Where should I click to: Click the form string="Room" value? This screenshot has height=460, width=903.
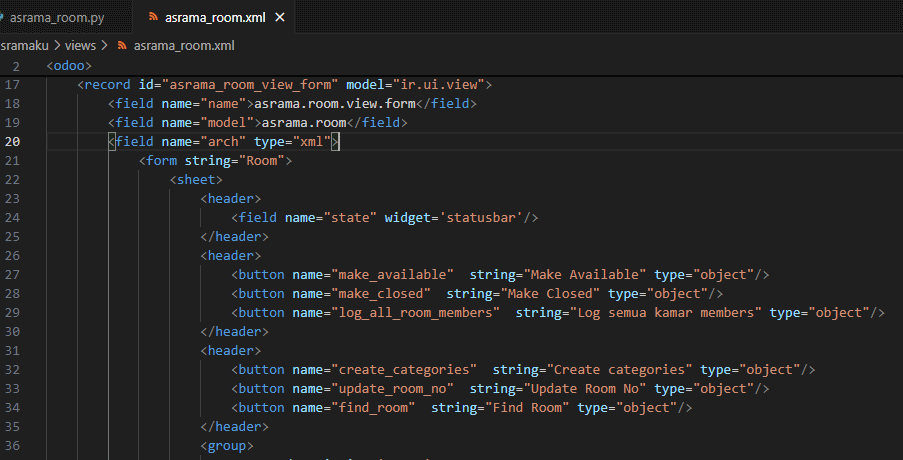pos(261,161)
